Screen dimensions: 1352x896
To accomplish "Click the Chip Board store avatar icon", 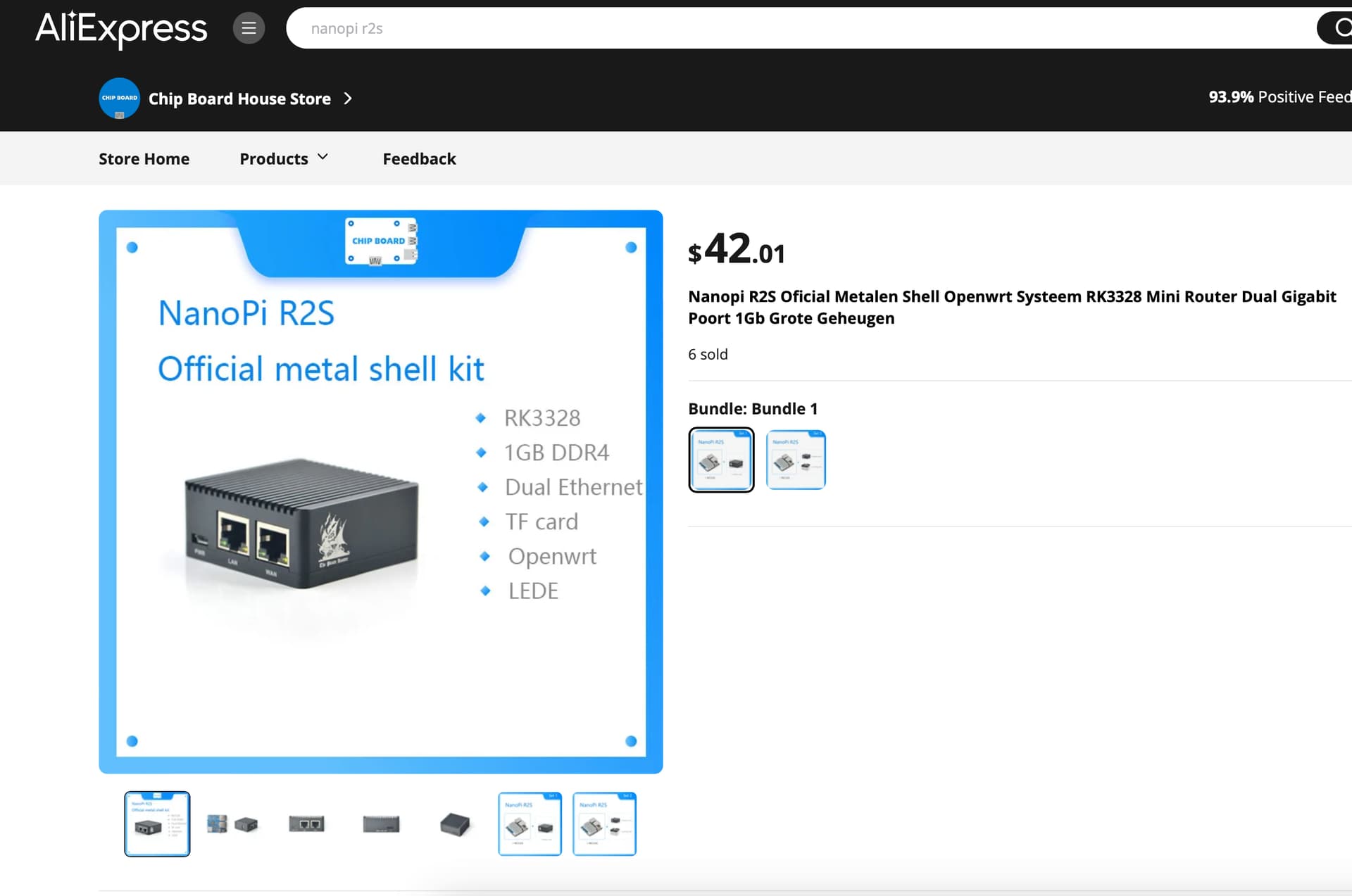I will tap(119, 98).
